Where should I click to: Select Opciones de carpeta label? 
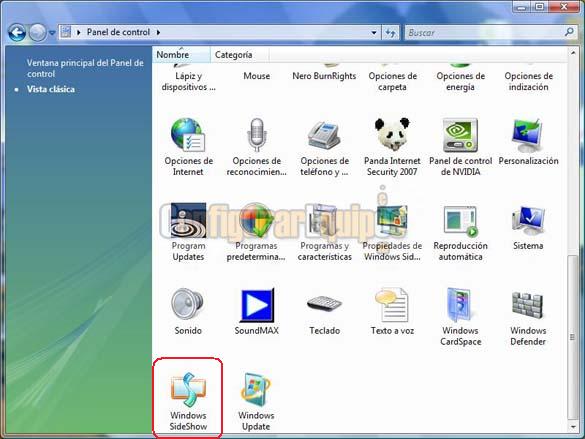(392, 81)
